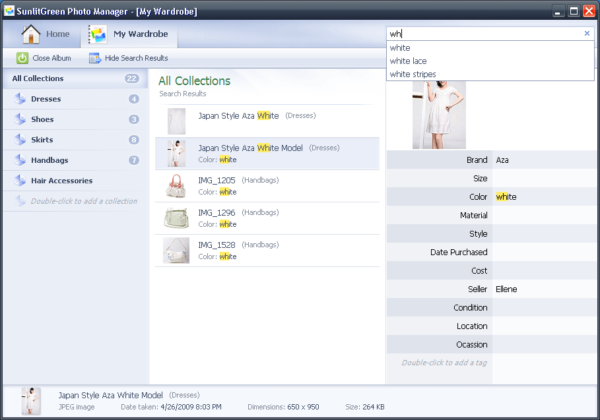
Task: Select the IMG_1296 handbag result
Action: pyautogui.click(x=267, y=218)
